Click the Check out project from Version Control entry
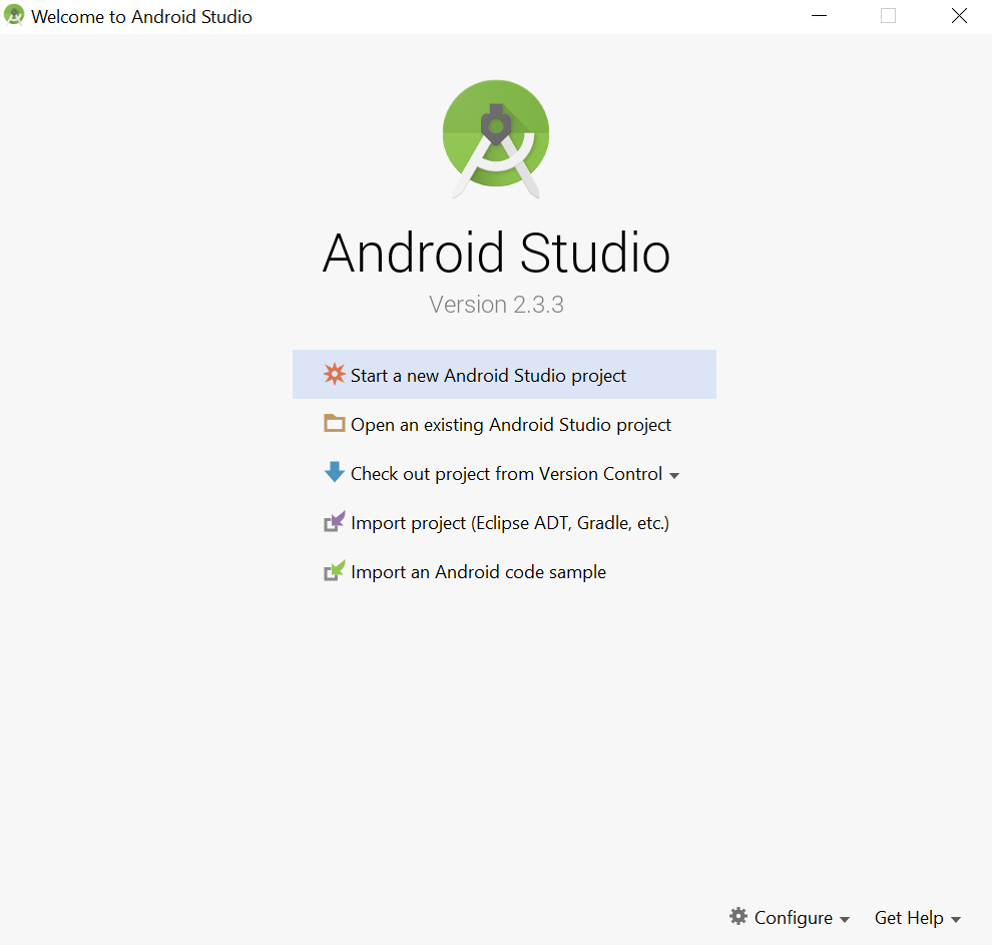Image resolution: width=992 pixels, height=945 pixels. coord(506,473)
